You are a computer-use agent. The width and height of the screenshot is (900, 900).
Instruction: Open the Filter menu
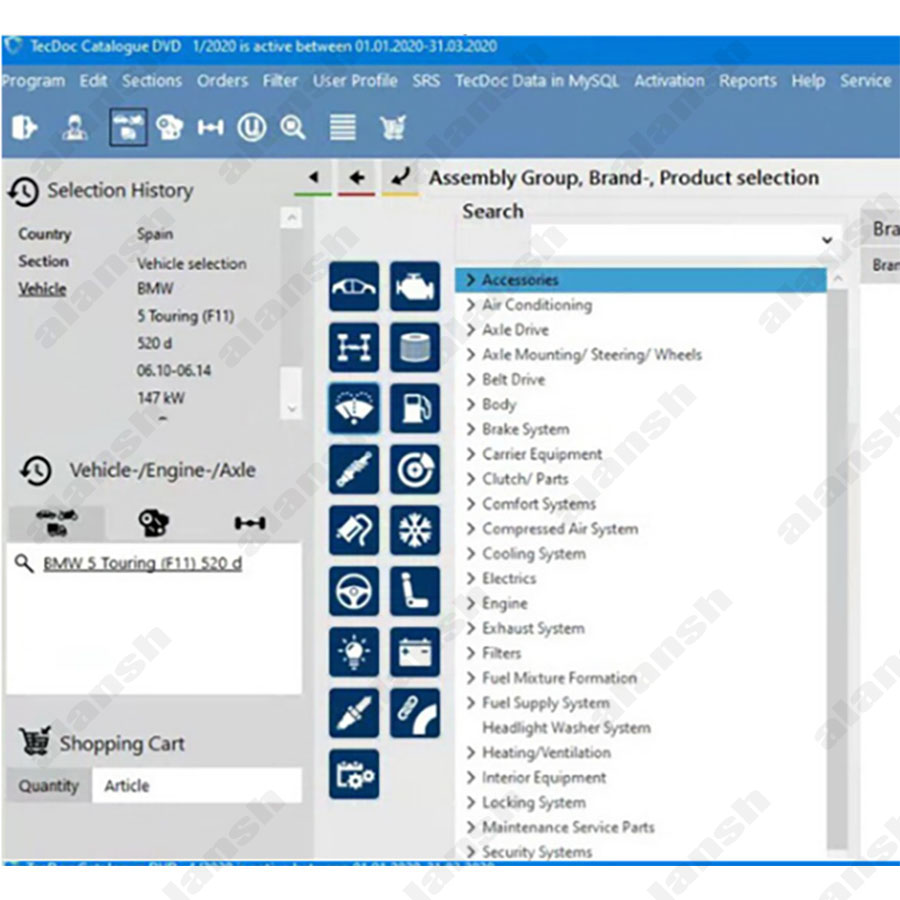(x=280, y=80)
